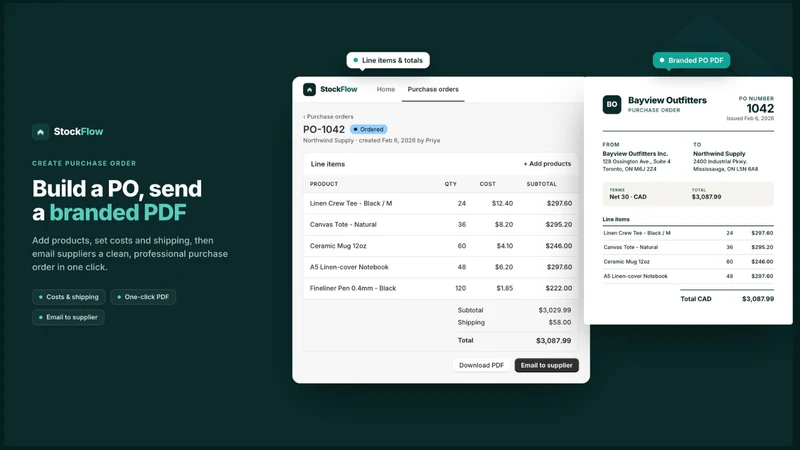Click the $246.00 subtotal in the line items table

(x=559, y=246)
